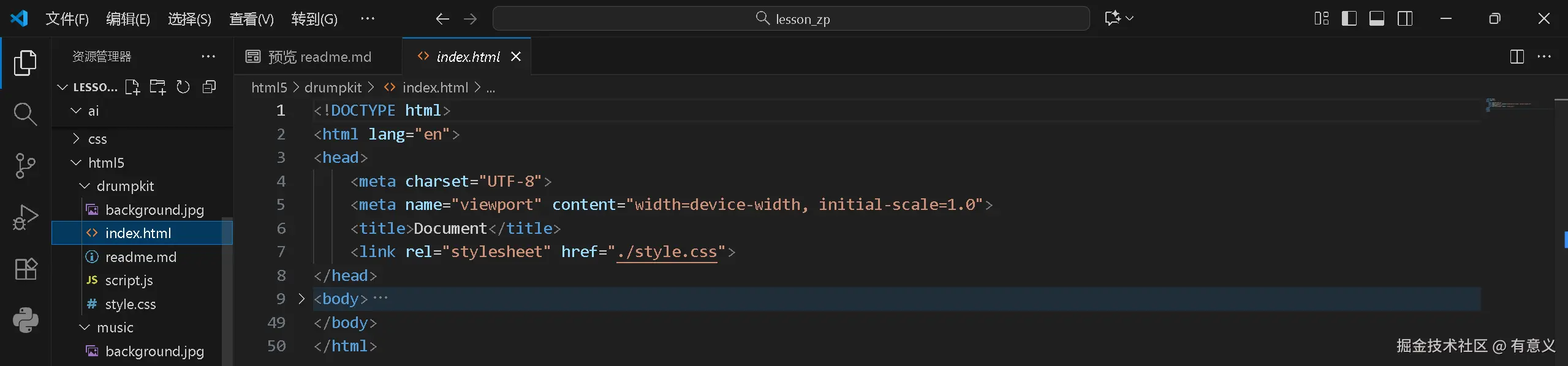The height and width of the screenshot is (366, 1568).
Task: Open the Search view in activity bar
Action: 25,114
